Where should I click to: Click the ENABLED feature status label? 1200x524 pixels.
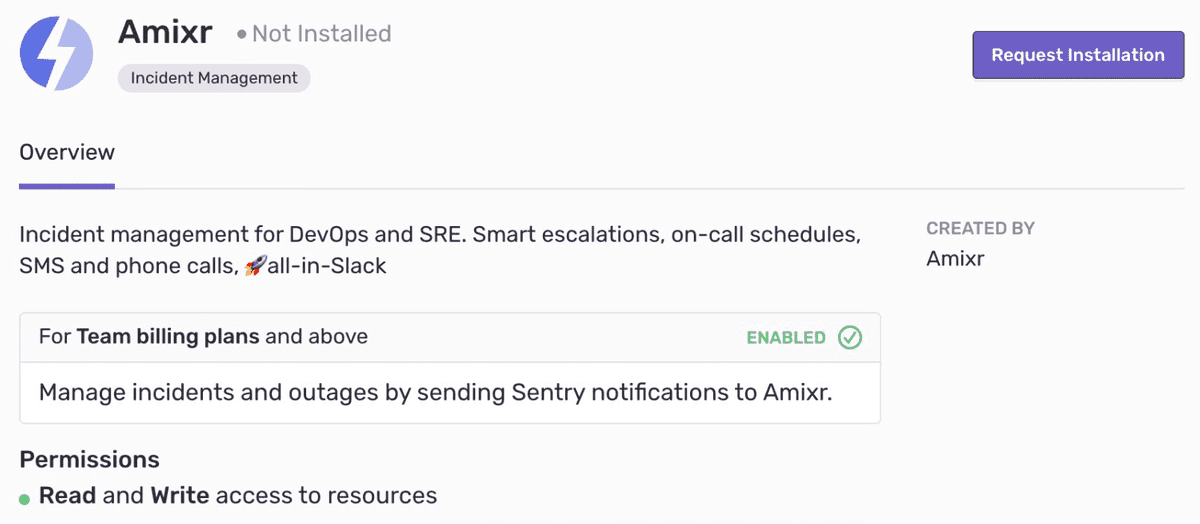[x=786, y=338]
